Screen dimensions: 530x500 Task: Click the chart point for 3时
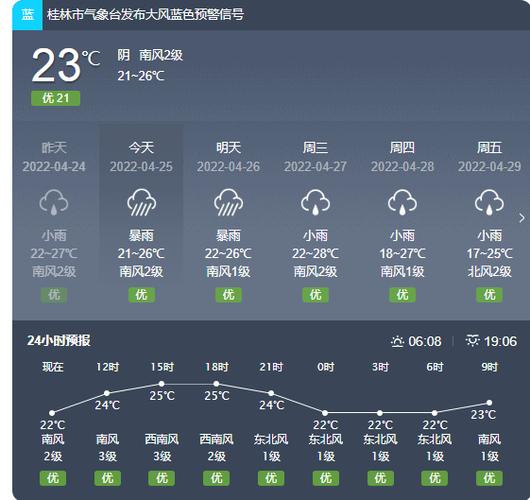point(380,413)
